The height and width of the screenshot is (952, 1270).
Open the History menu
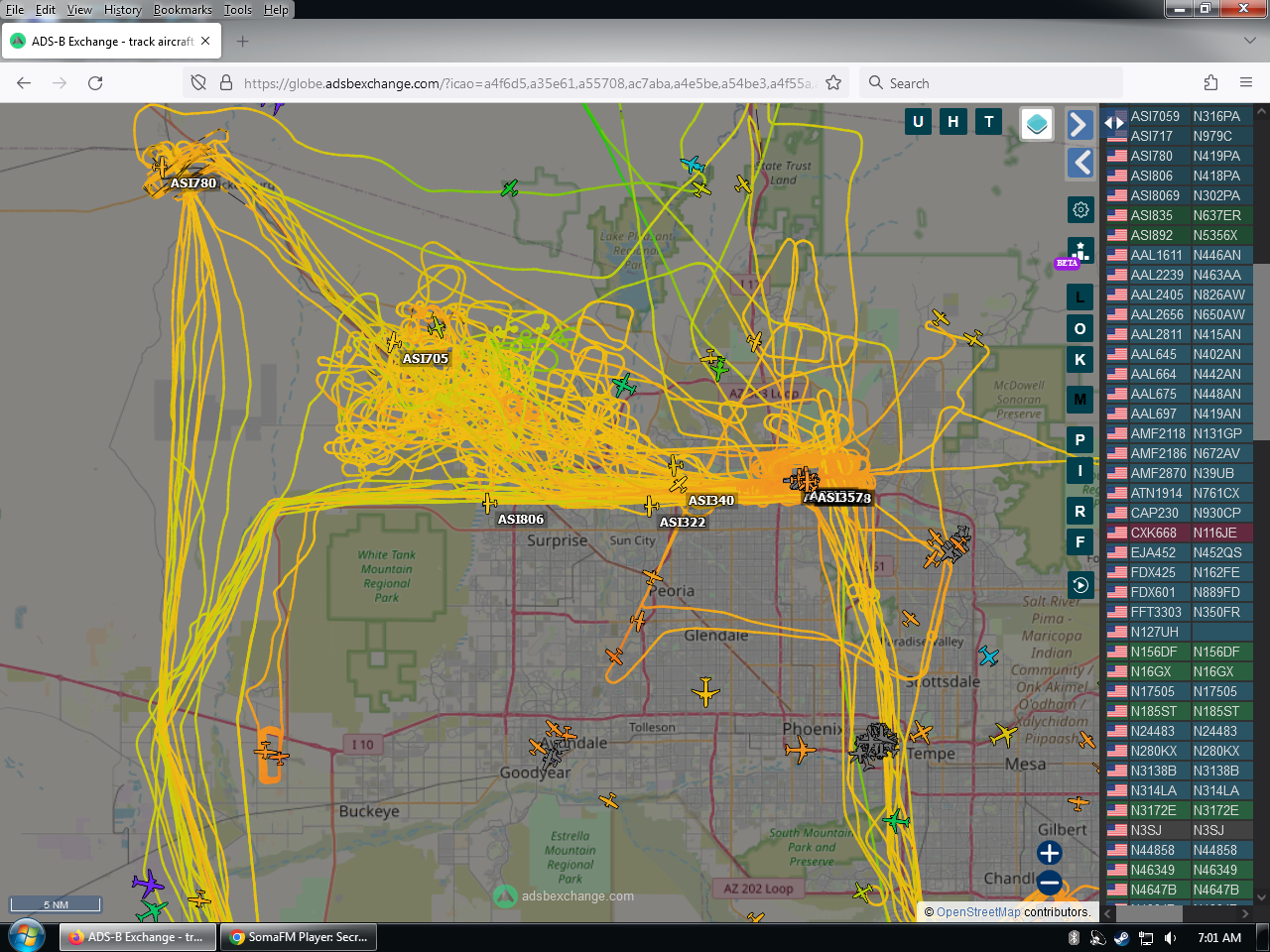[123, 10]
